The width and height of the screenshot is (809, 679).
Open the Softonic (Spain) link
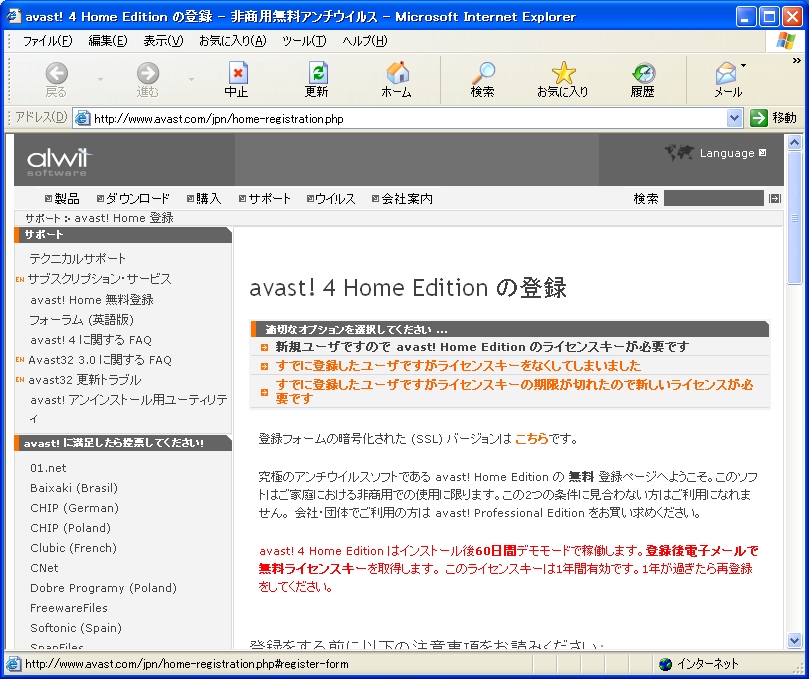[76, 628]
